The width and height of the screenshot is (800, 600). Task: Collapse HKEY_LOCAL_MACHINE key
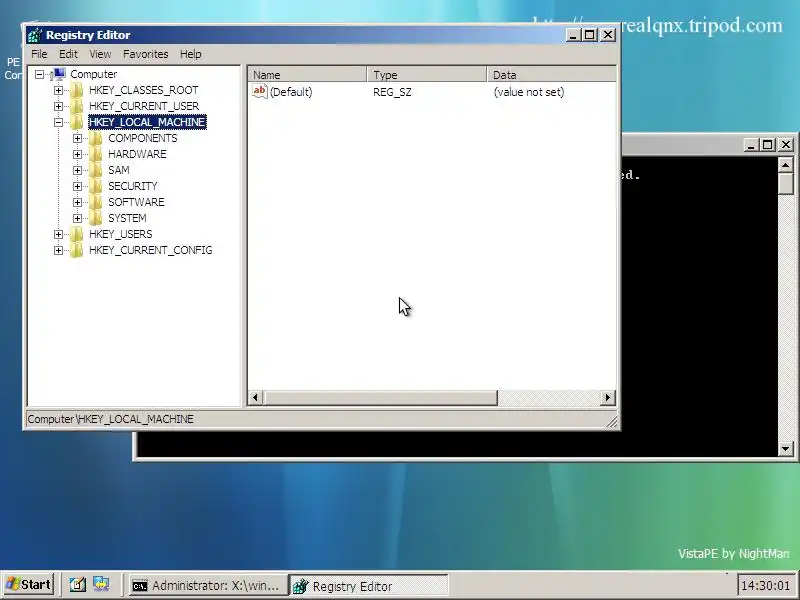58,122
